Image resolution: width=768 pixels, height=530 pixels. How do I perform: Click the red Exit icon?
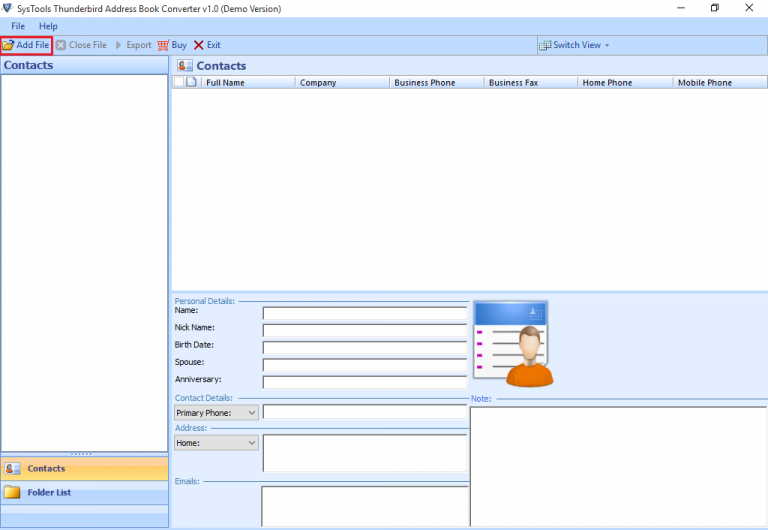tap(199, 45)
